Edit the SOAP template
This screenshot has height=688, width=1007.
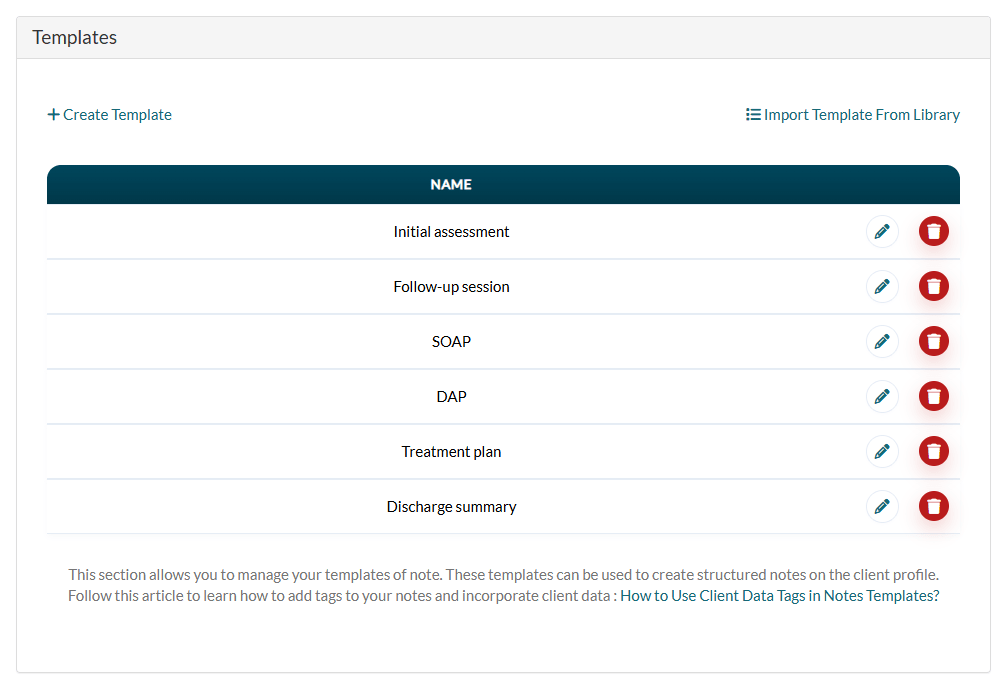(x=882, y=341)
